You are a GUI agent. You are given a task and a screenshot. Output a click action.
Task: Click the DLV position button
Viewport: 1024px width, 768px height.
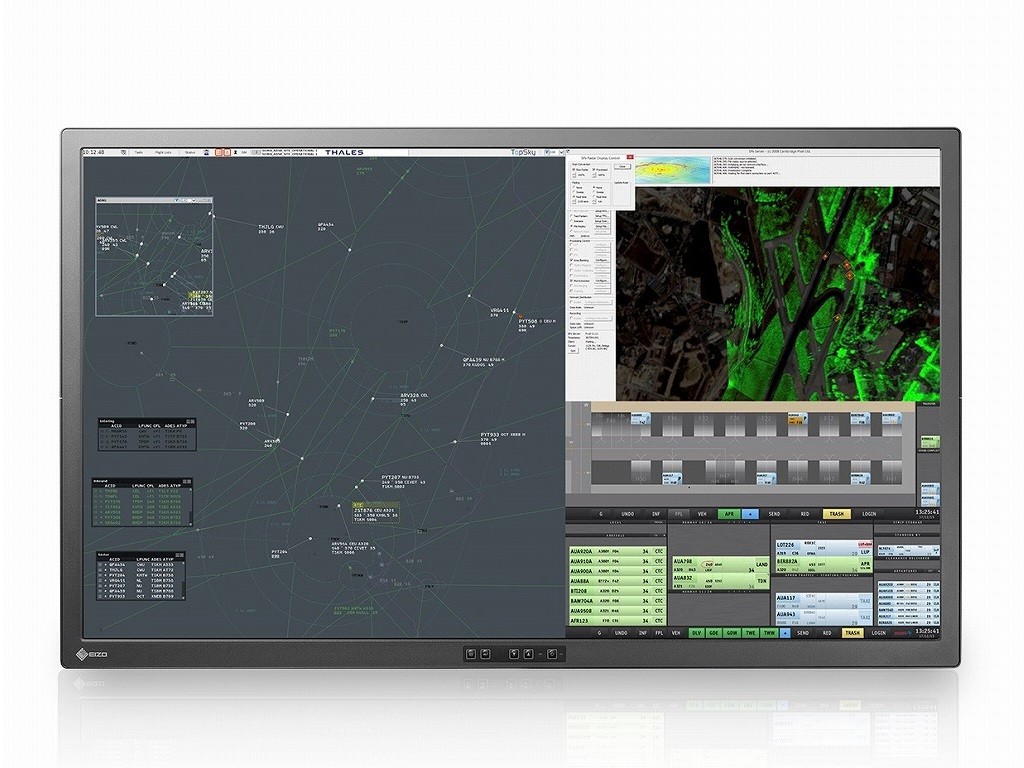(x=697, y=633)
